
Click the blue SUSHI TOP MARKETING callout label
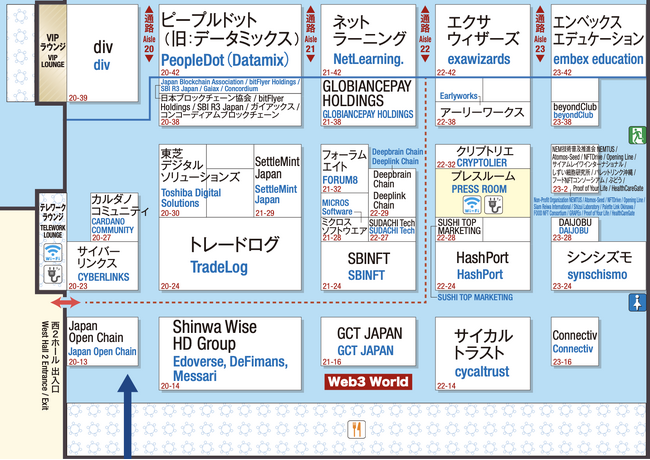pyautogui.click(x=475, y=297)
